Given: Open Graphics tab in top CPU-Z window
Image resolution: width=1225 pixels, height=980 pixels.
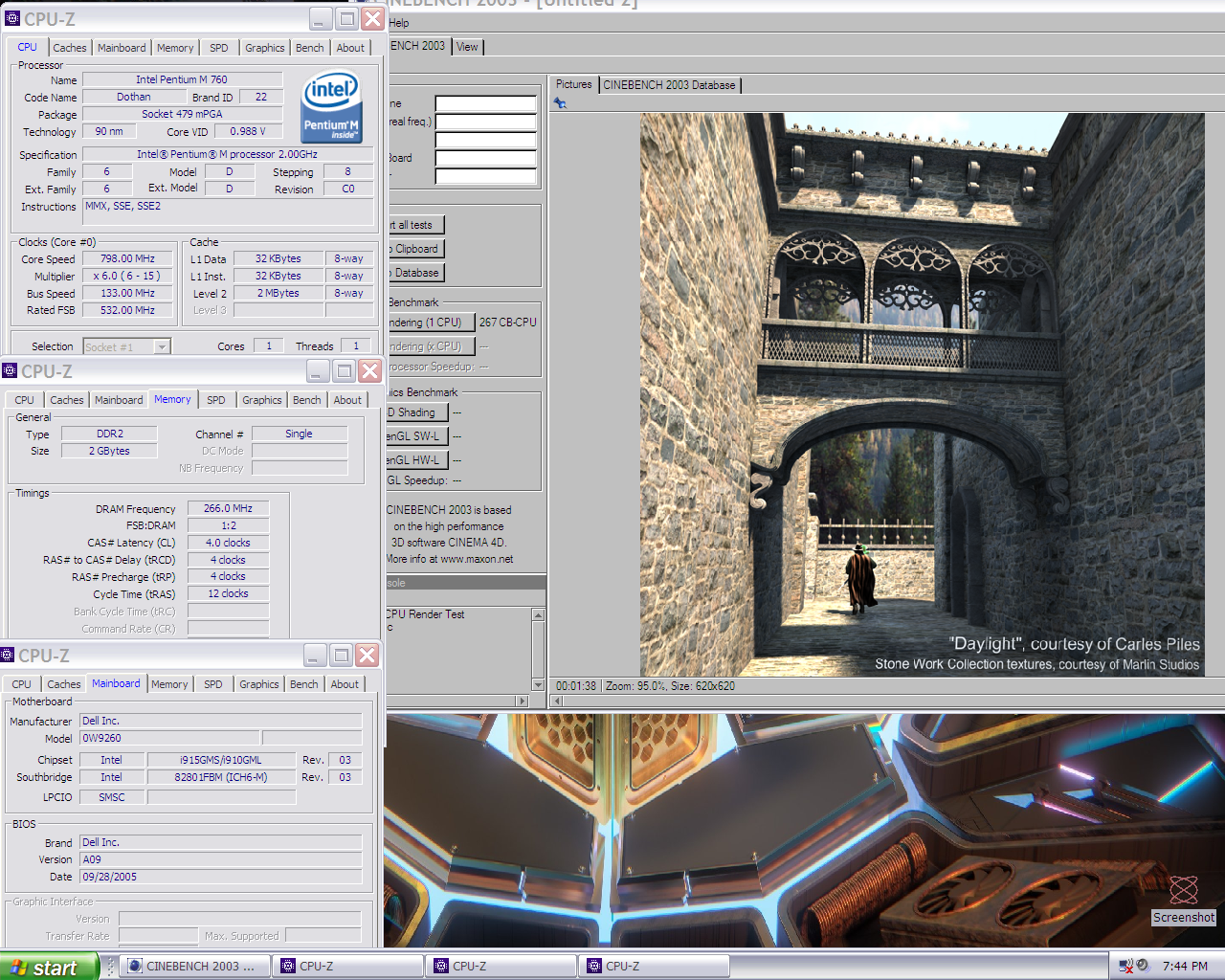Looking at the screenshot, I should [x=264, y=48].
